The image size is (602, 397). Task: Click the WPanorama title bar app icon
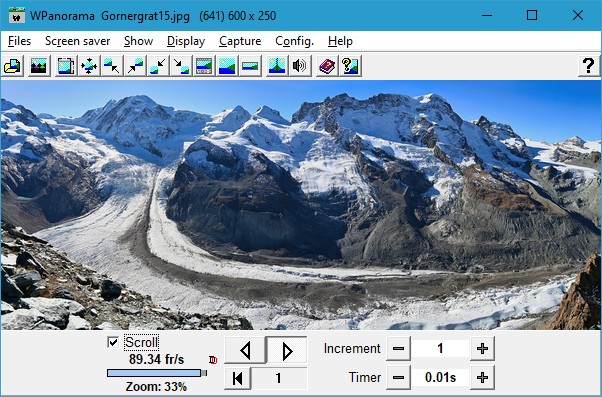point(17,16)
